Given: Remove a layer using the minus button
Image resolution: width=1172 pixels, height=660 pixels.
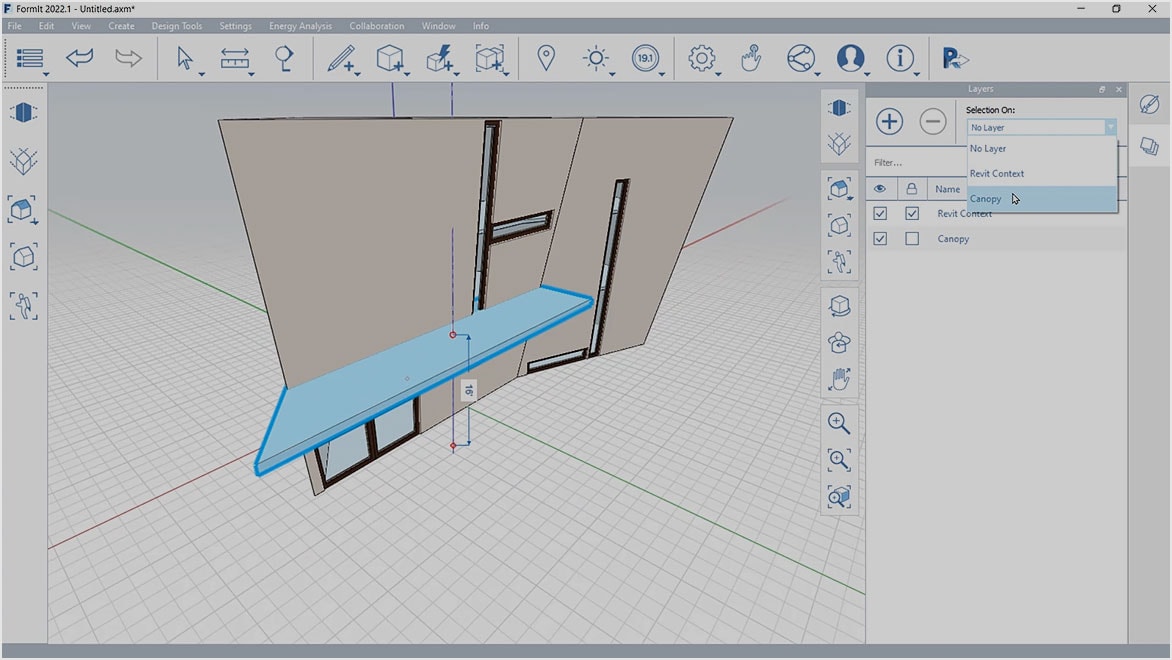Looking at the screenshot, I should [x=933, y=121].
